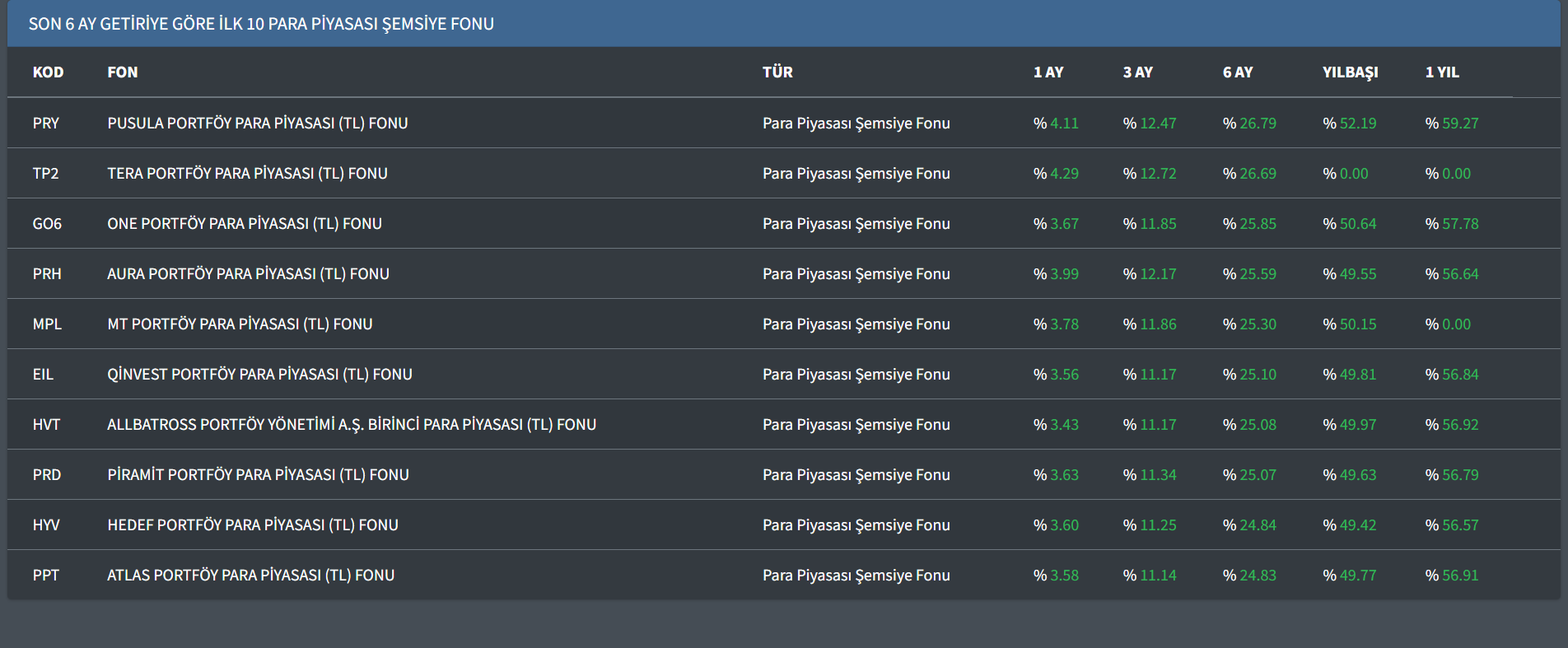The image size is (1568, 648).
Task: Click the YILBAŞI column header
Action: tap(1350, 72)
